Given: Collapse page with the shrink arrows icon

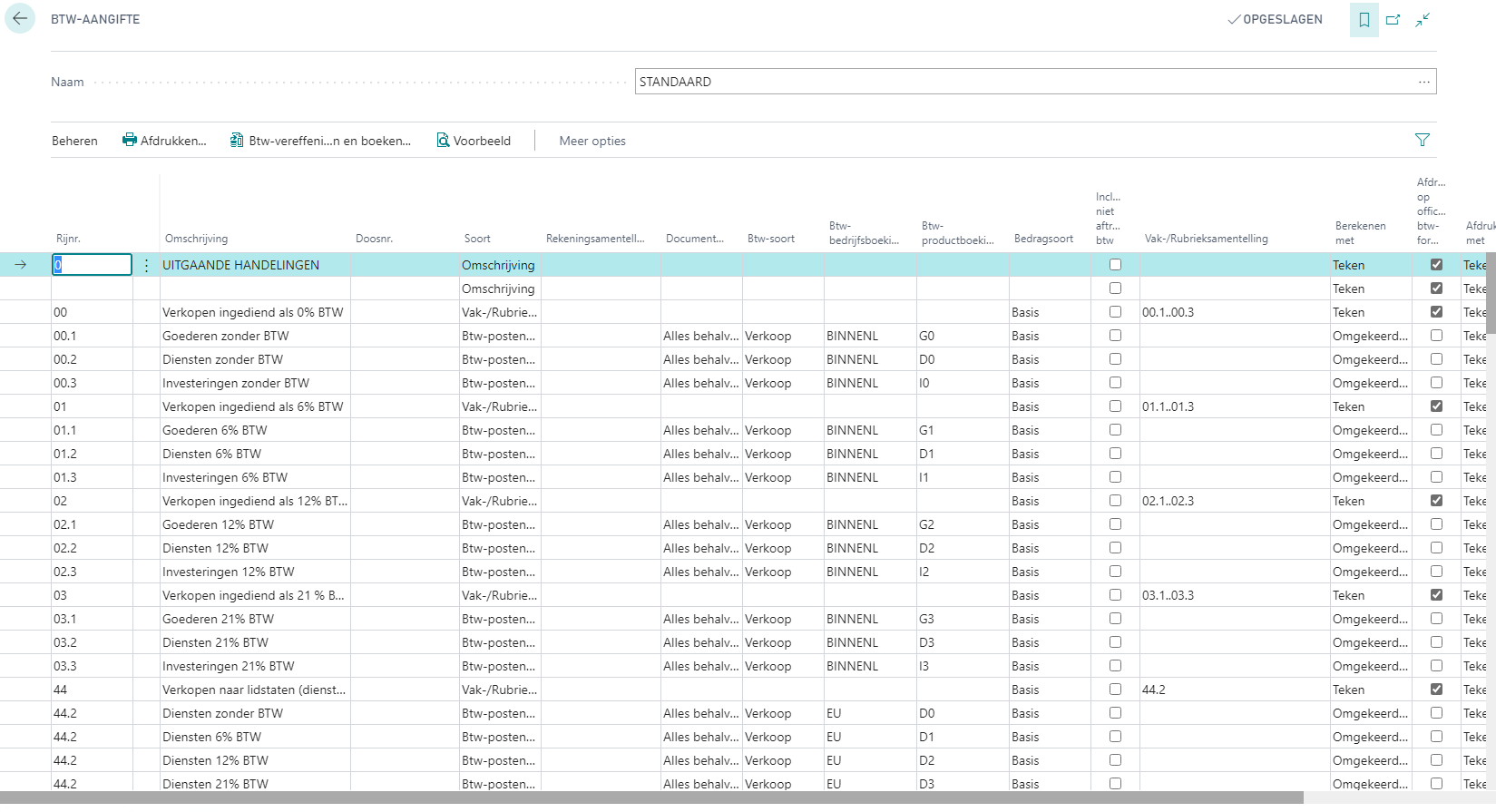Looking at the screenshot, I should pyautogui.click(x=1423, y=20).
